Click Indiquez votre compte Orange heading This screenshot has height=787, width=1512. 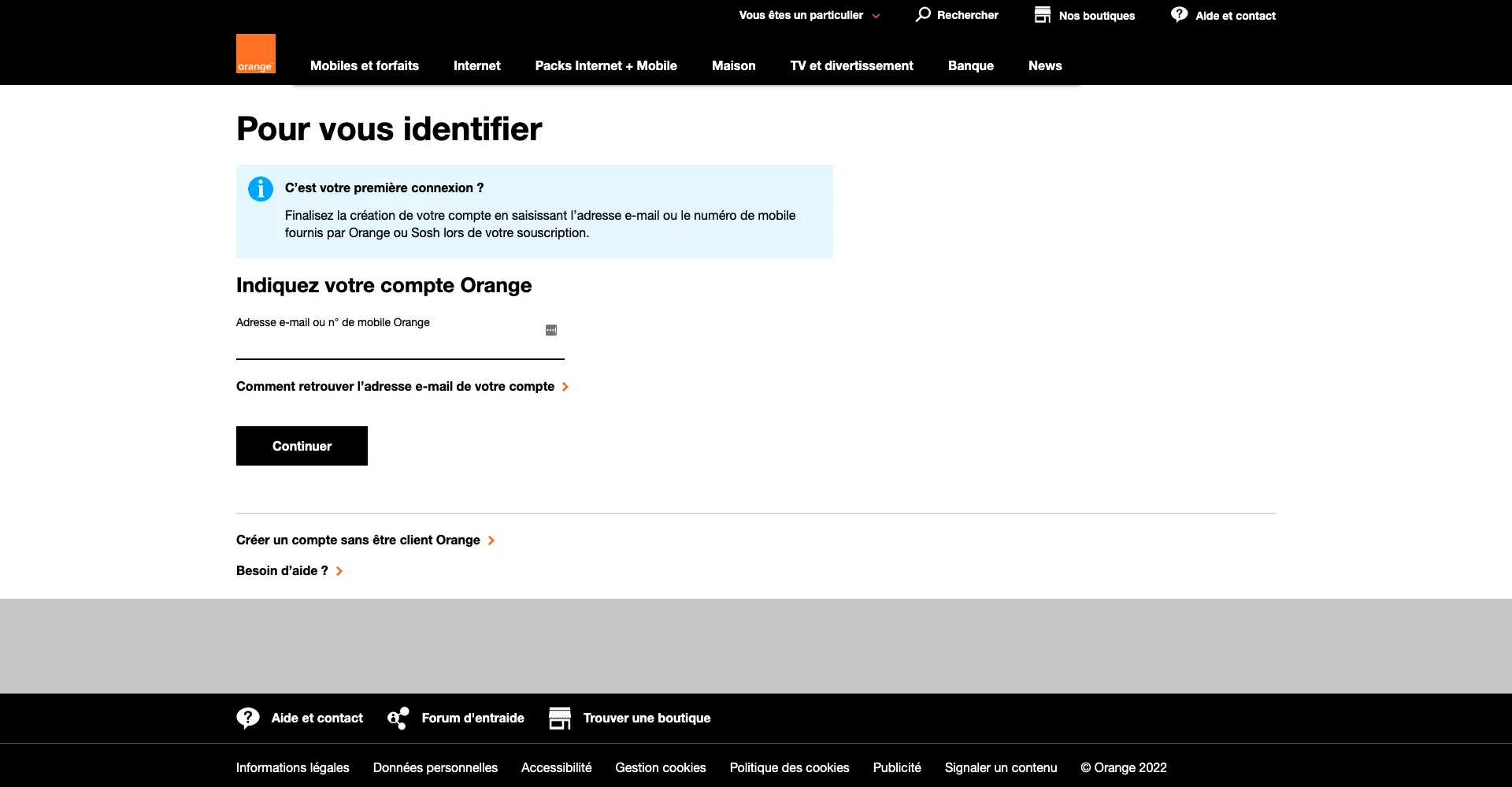tap(384, 285)
